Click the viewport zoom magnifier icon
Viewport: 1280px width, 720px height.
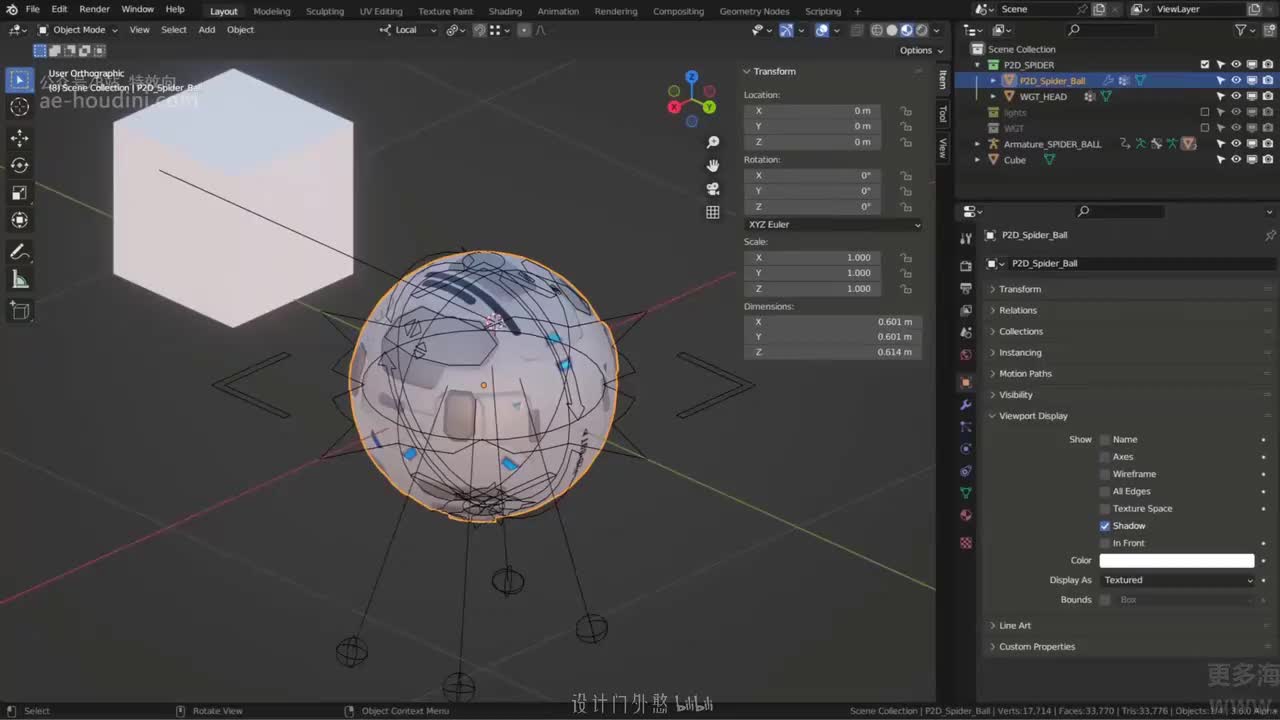pos(713,143)
